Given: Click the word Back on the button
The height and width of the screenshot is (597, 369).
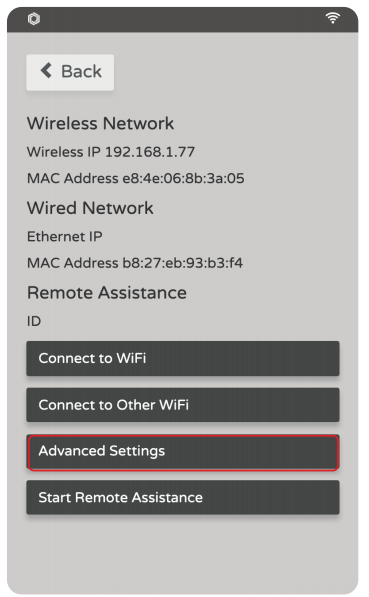Looking at the screenshot, I should point(81,71).
